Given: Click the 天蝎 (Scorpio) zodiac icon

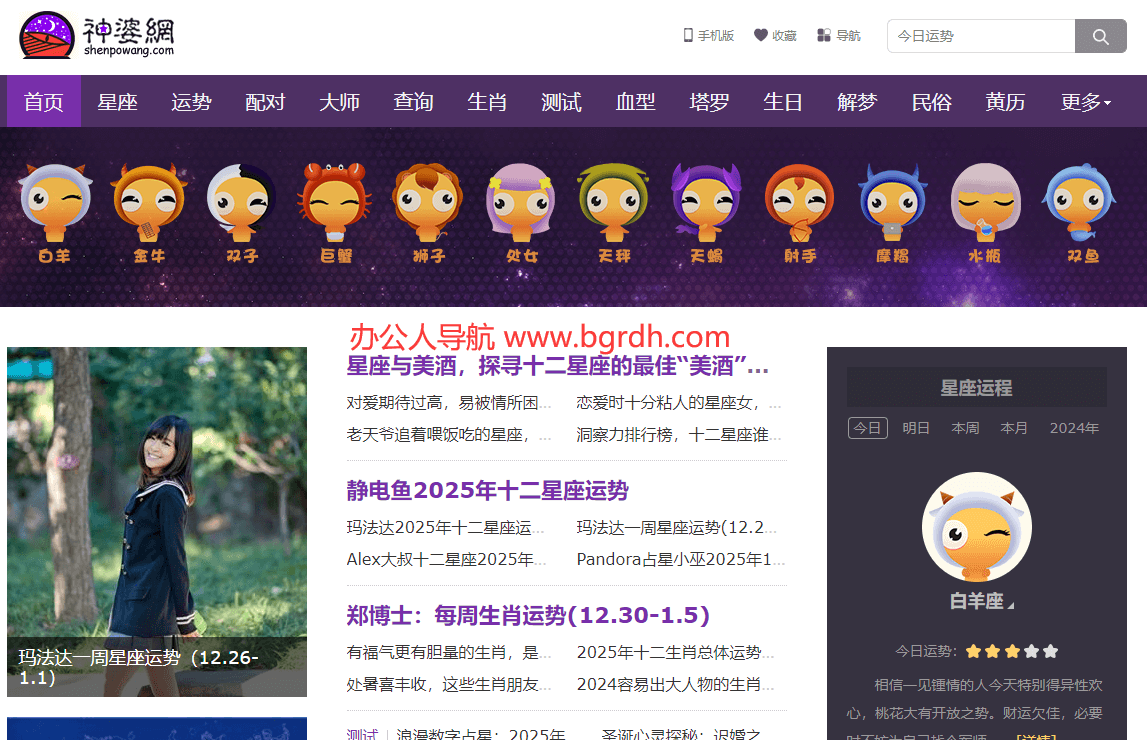Looking at the screenshot, I should point(706,205).
